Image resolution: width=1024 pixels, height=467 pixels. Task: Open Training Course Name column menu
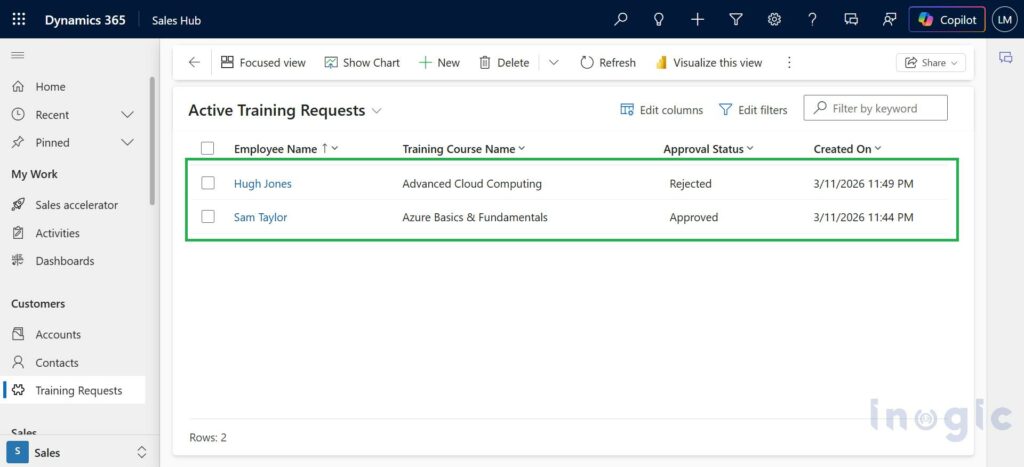464,149
